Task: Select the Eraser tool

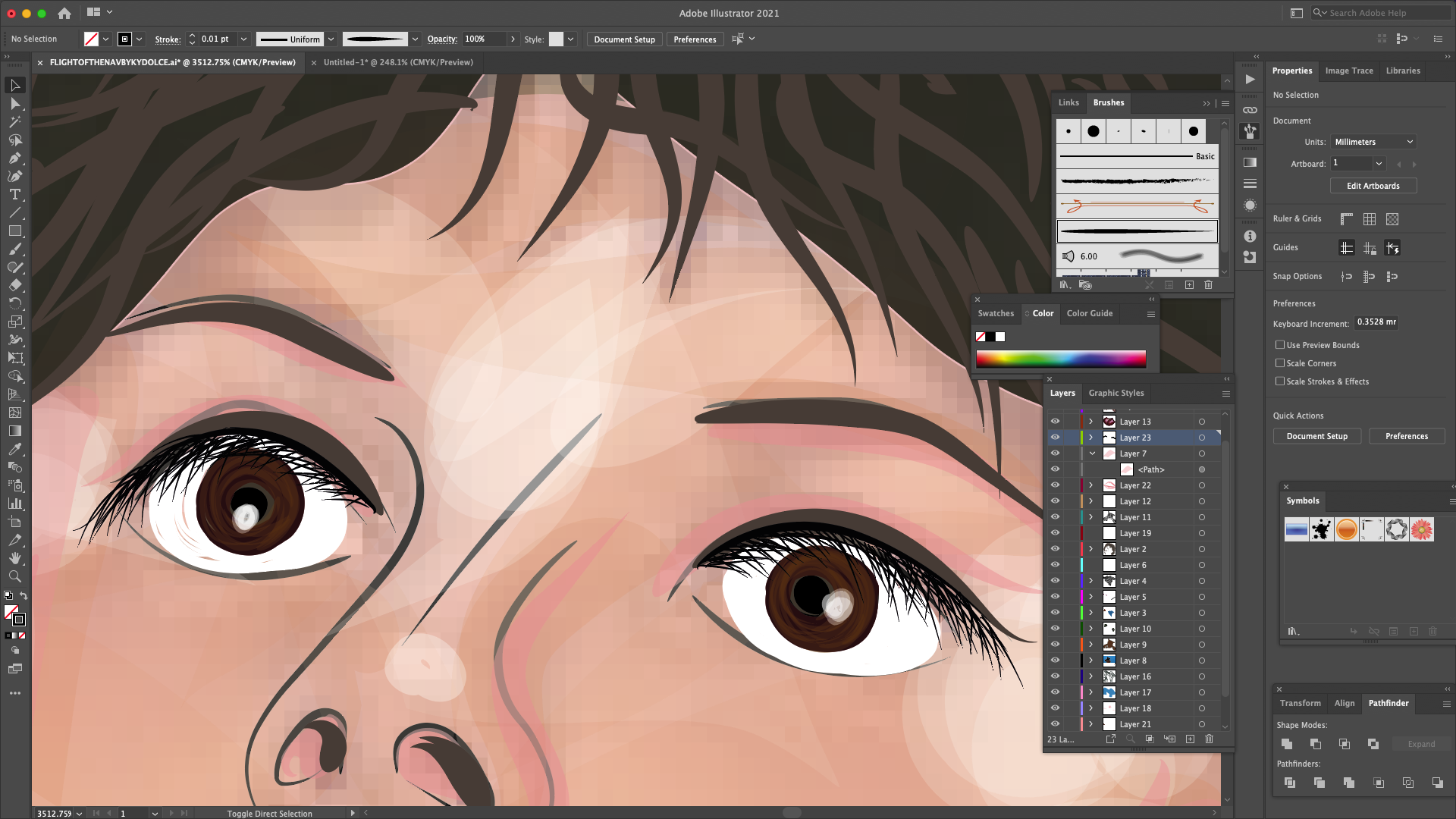Action: point(14,286)
